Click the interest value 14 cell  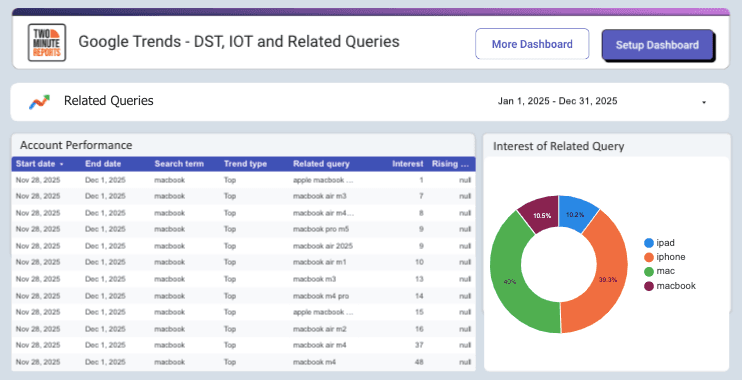pos(419,296)
